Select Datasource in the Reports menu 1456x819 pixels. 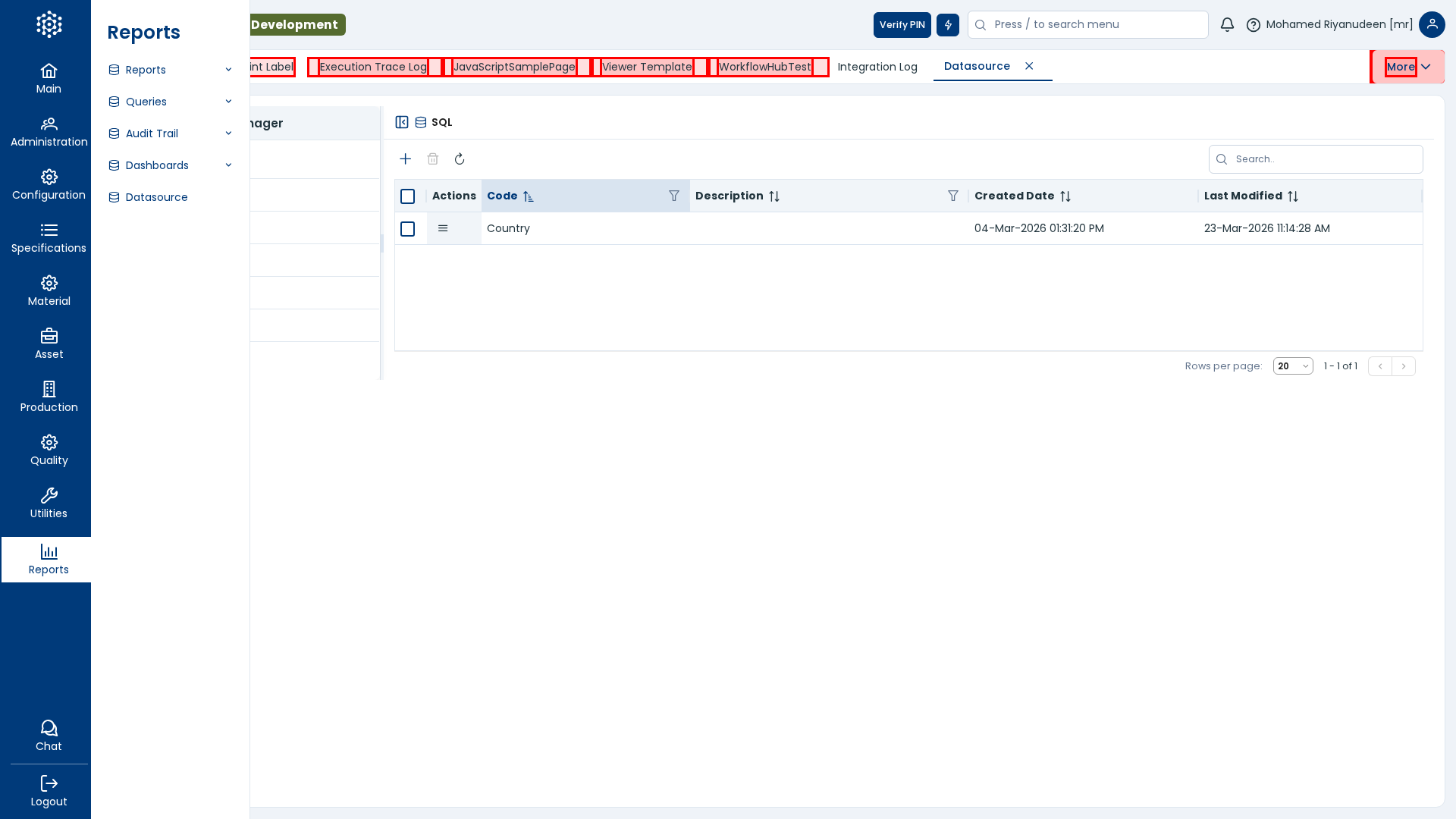tap(156, 197)
